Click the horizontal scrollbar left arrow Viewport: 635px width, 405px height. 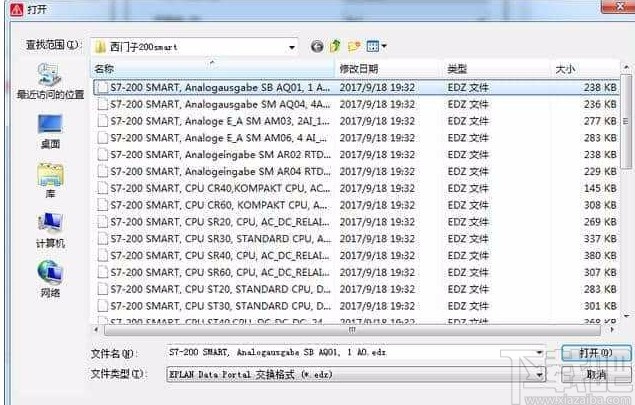[96, 330]
